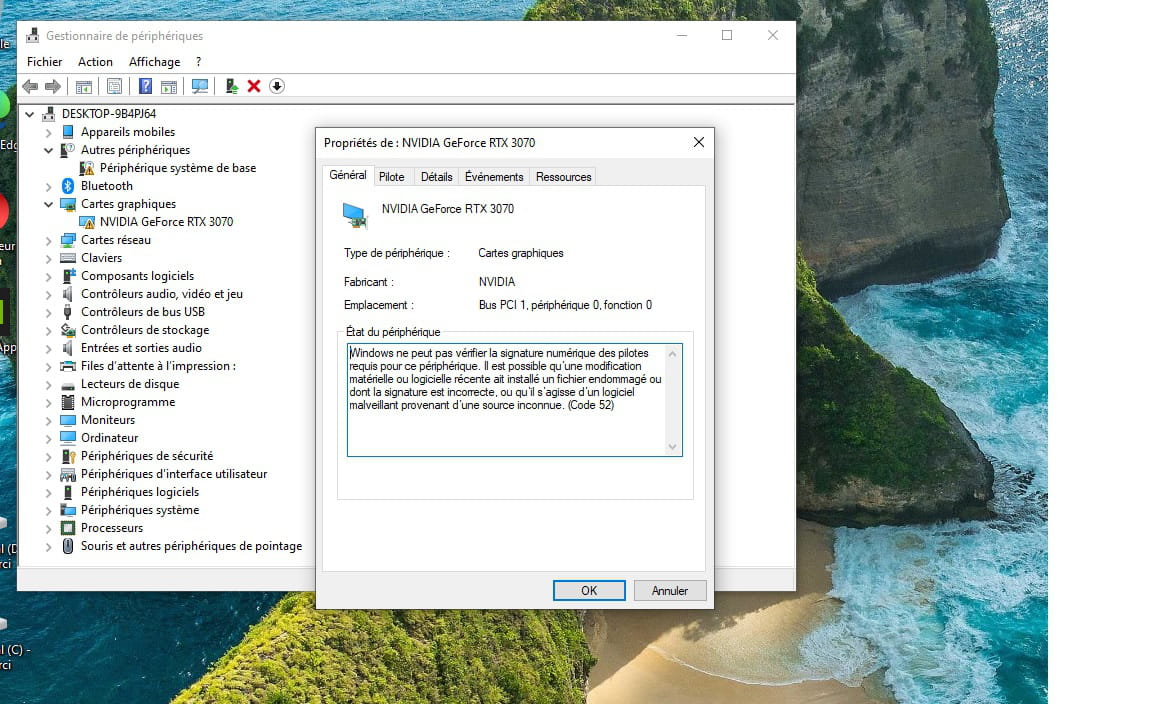This screenshot has height=704, width=1152.
Task: Click the Back arrow in toolbar
Action: point(30,87)
